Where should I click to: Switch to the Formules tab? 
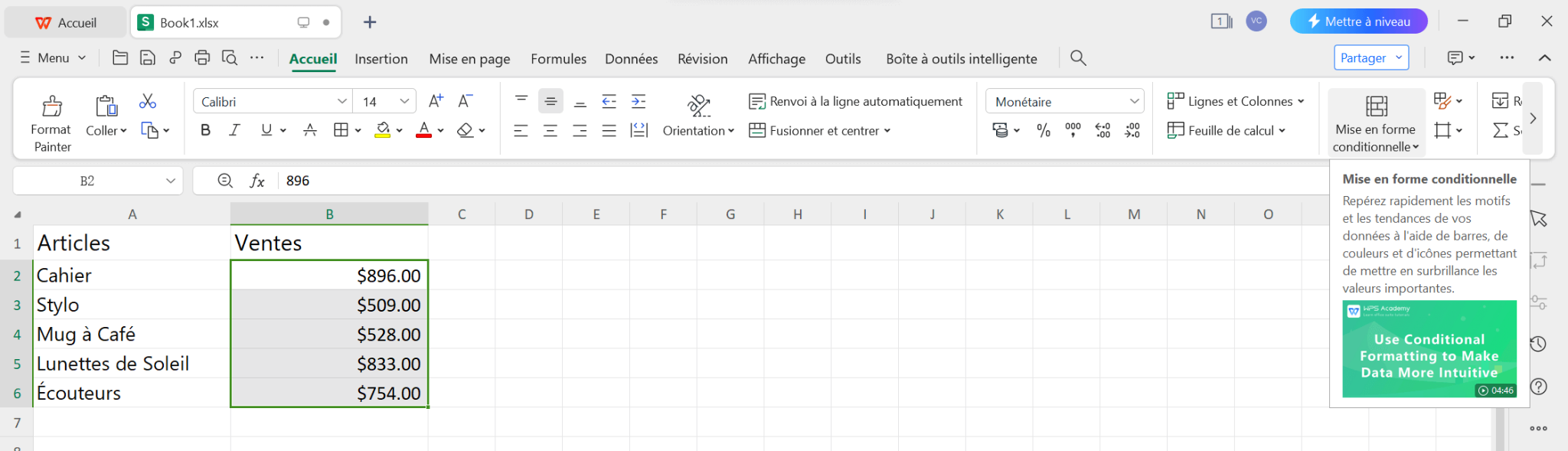point(558,59)
